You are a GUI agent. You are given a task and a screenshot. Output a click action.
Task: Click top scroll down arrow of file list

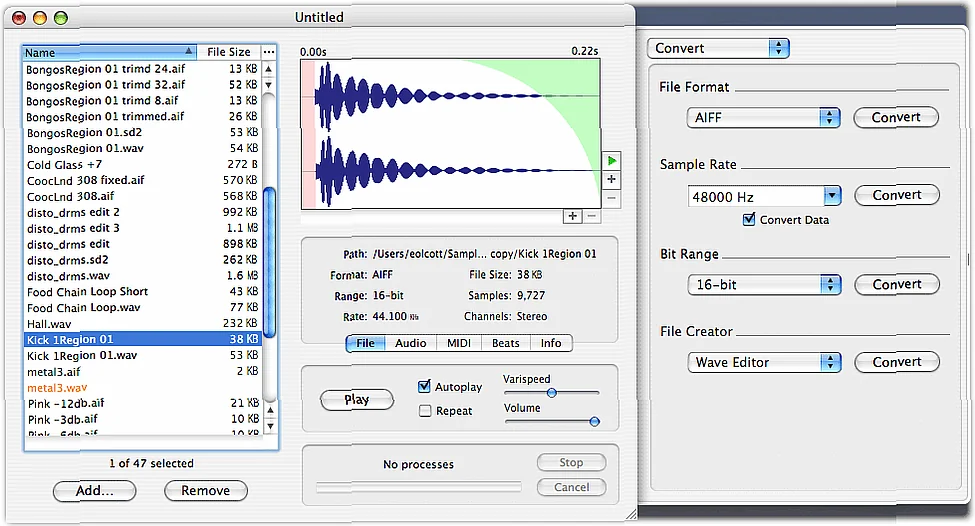(269, 85)
